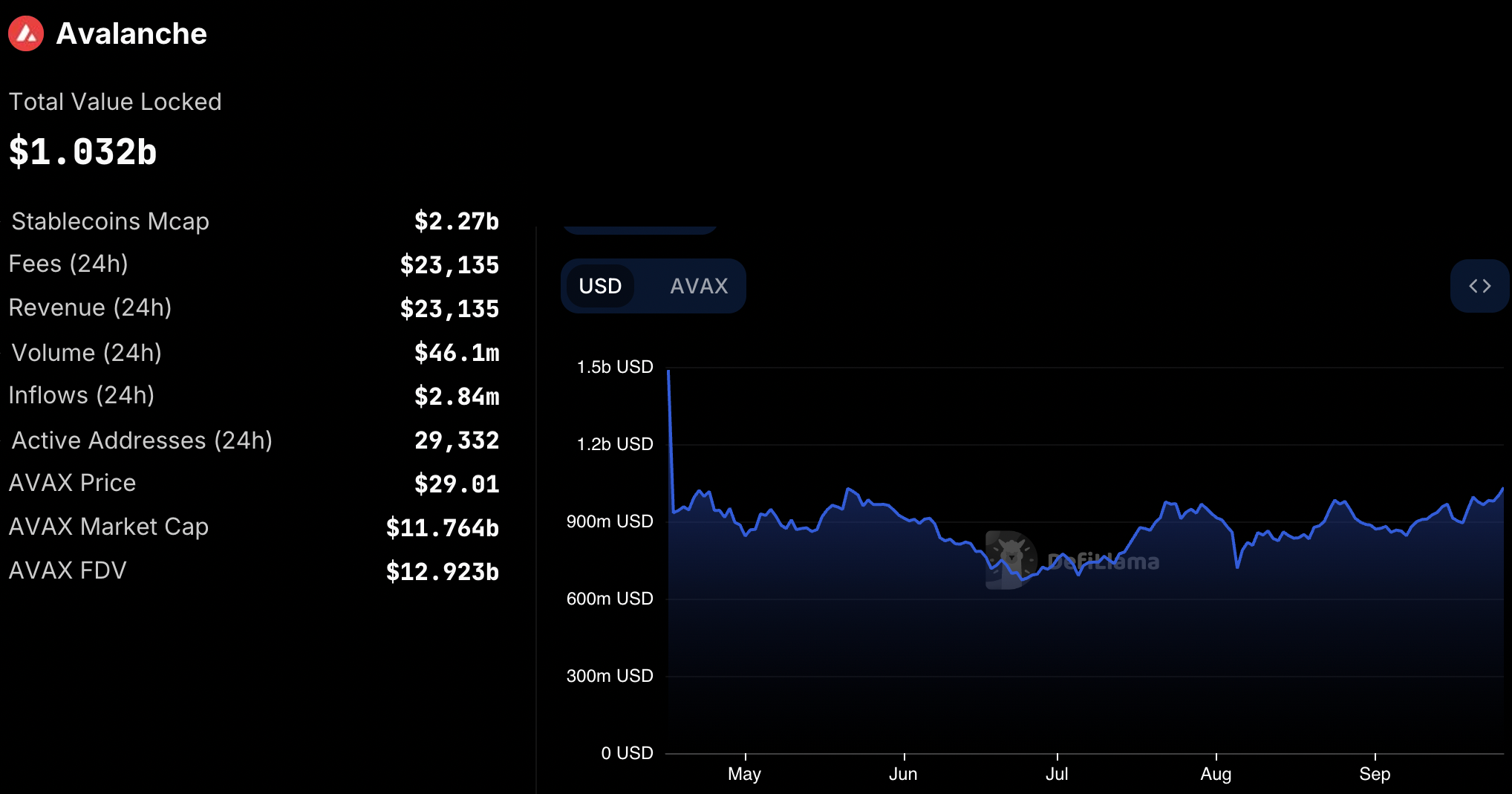Switch chart denomination to USD
1512x794 pixels.
[x=600, y=286]
